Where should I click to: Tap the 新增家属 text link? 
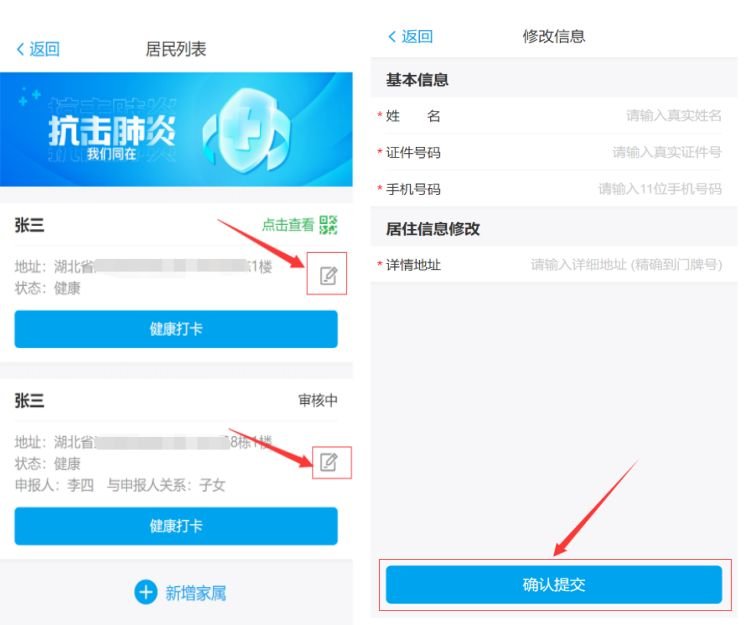click(x=195, y=593)
